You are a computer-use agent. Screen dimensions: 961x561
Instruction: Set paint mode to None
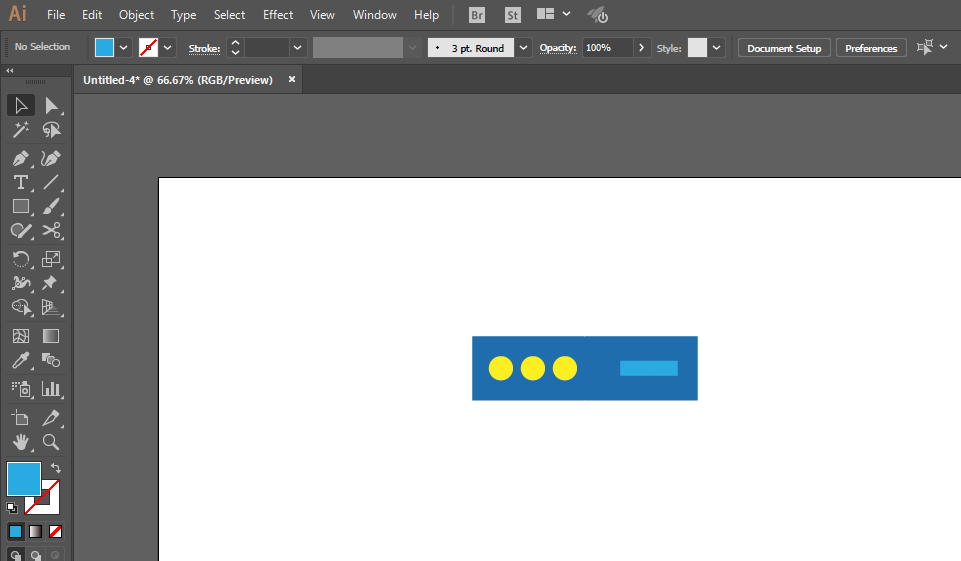pyautogui.click(x=56, y=531)
